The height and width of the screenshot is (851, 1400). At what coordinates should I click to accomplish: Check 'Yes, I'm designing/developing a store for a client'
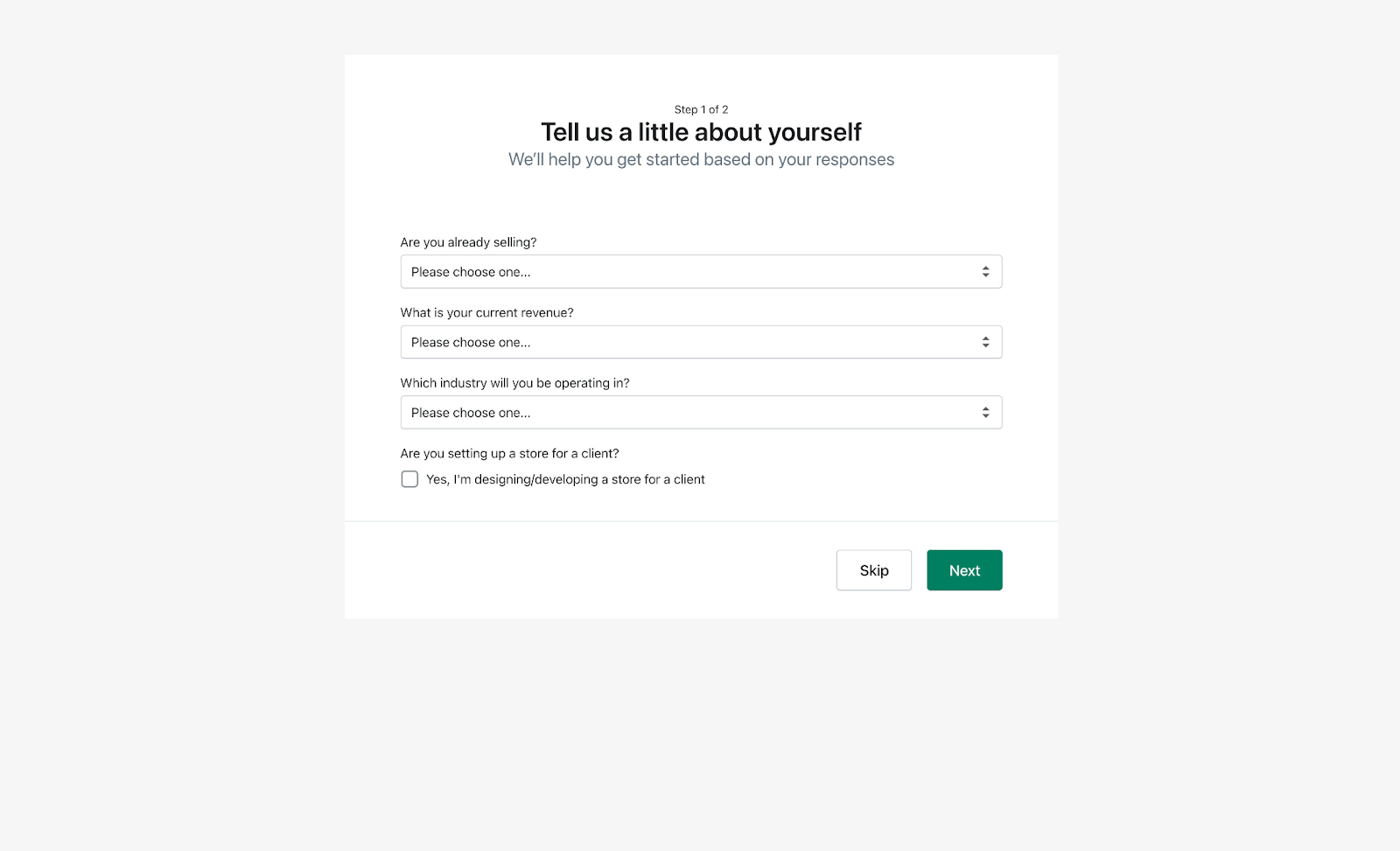[x=409, y=478]
